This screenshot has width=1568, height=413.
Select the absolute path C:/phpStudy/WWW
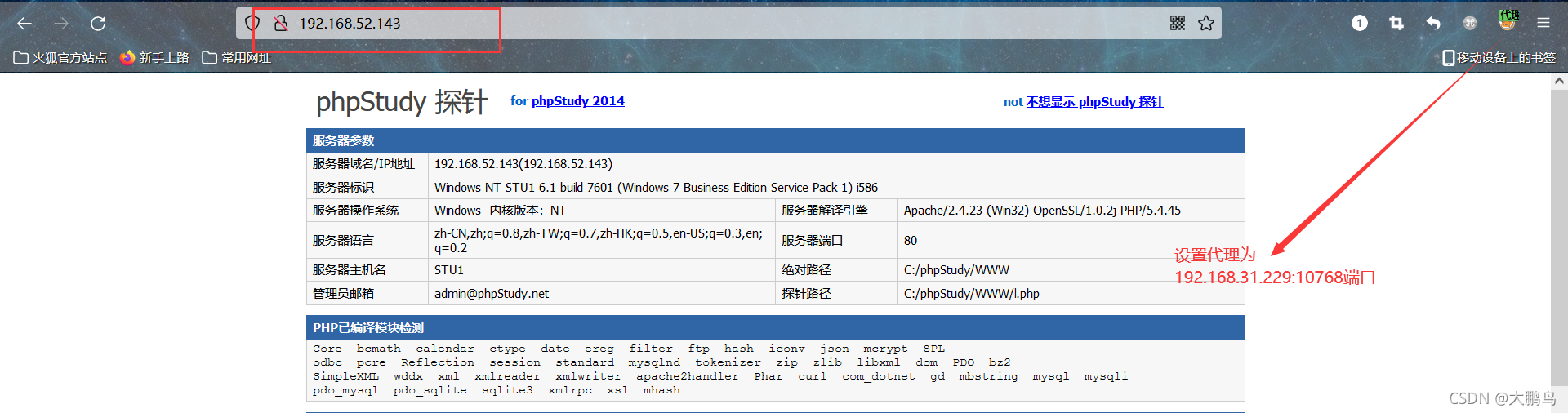click(956, 270)
